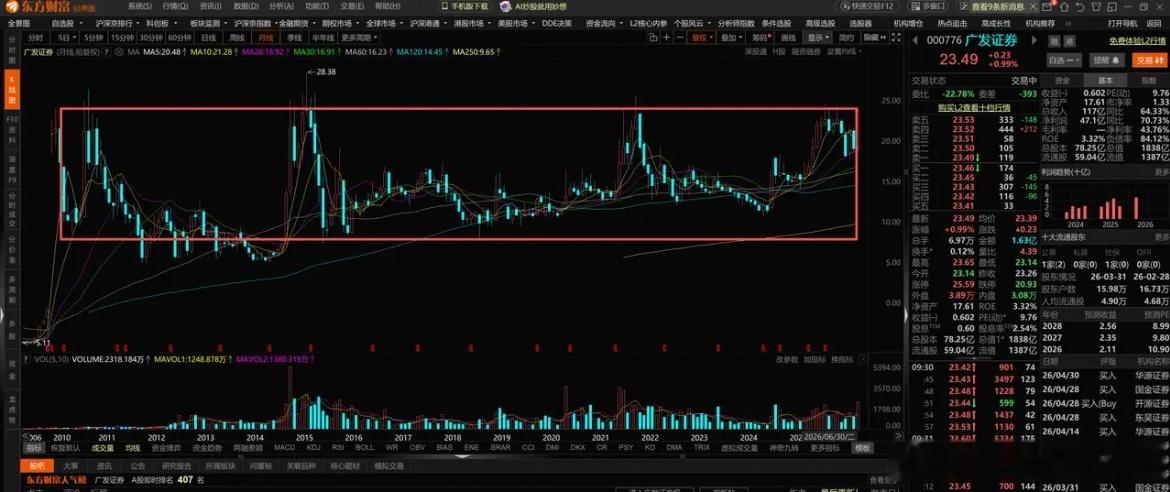1170x492 pixels.
Task: Toggle 隐藏 side panel button
Action: [x=874, y=37]
